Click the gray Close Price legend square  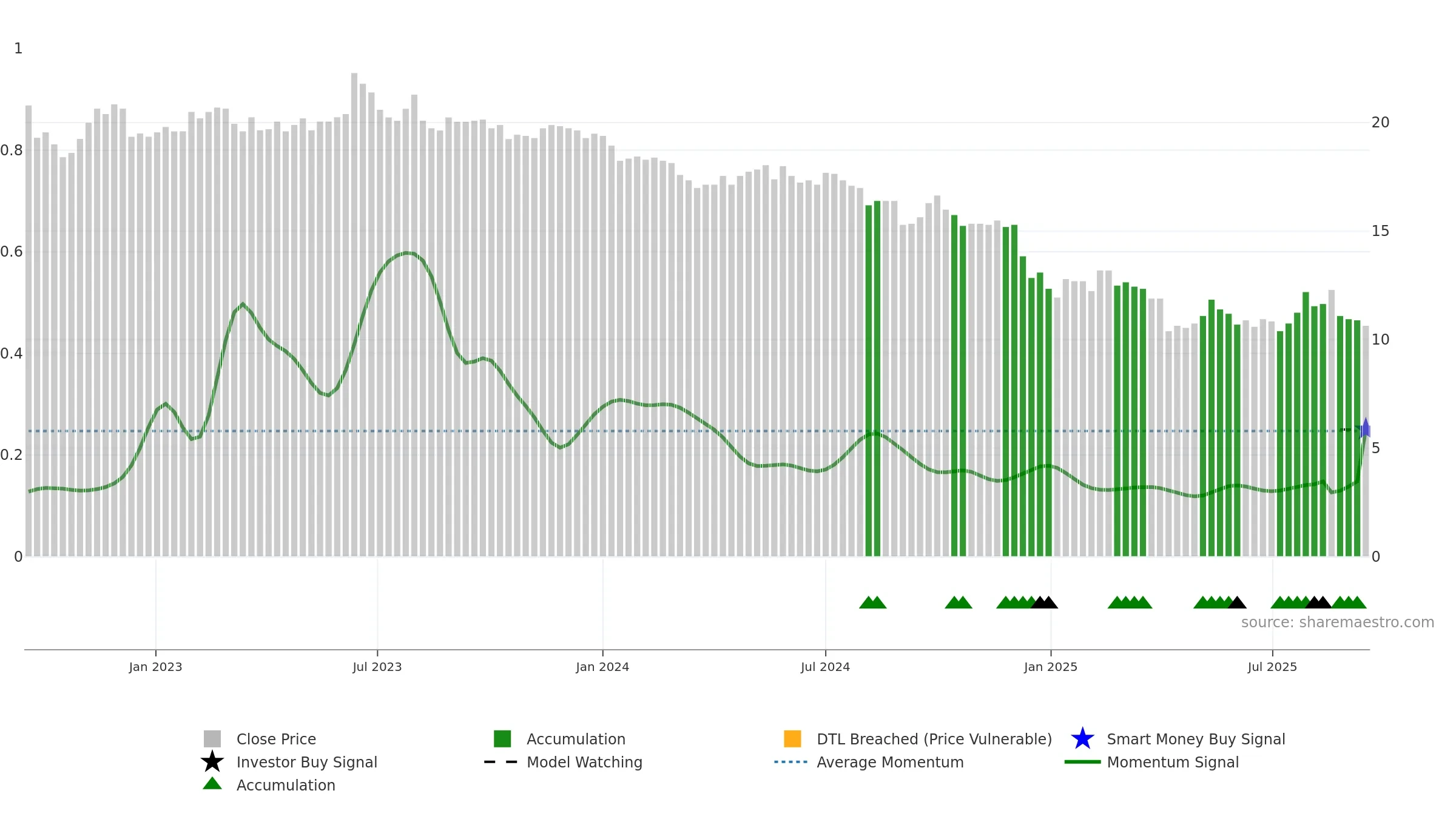pos(212,739)
